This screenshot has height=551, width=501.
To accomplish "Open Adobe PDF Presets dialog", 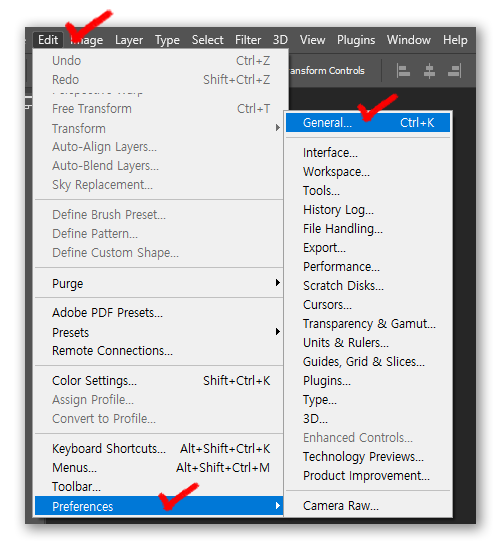I will click(x=159, y=313).
